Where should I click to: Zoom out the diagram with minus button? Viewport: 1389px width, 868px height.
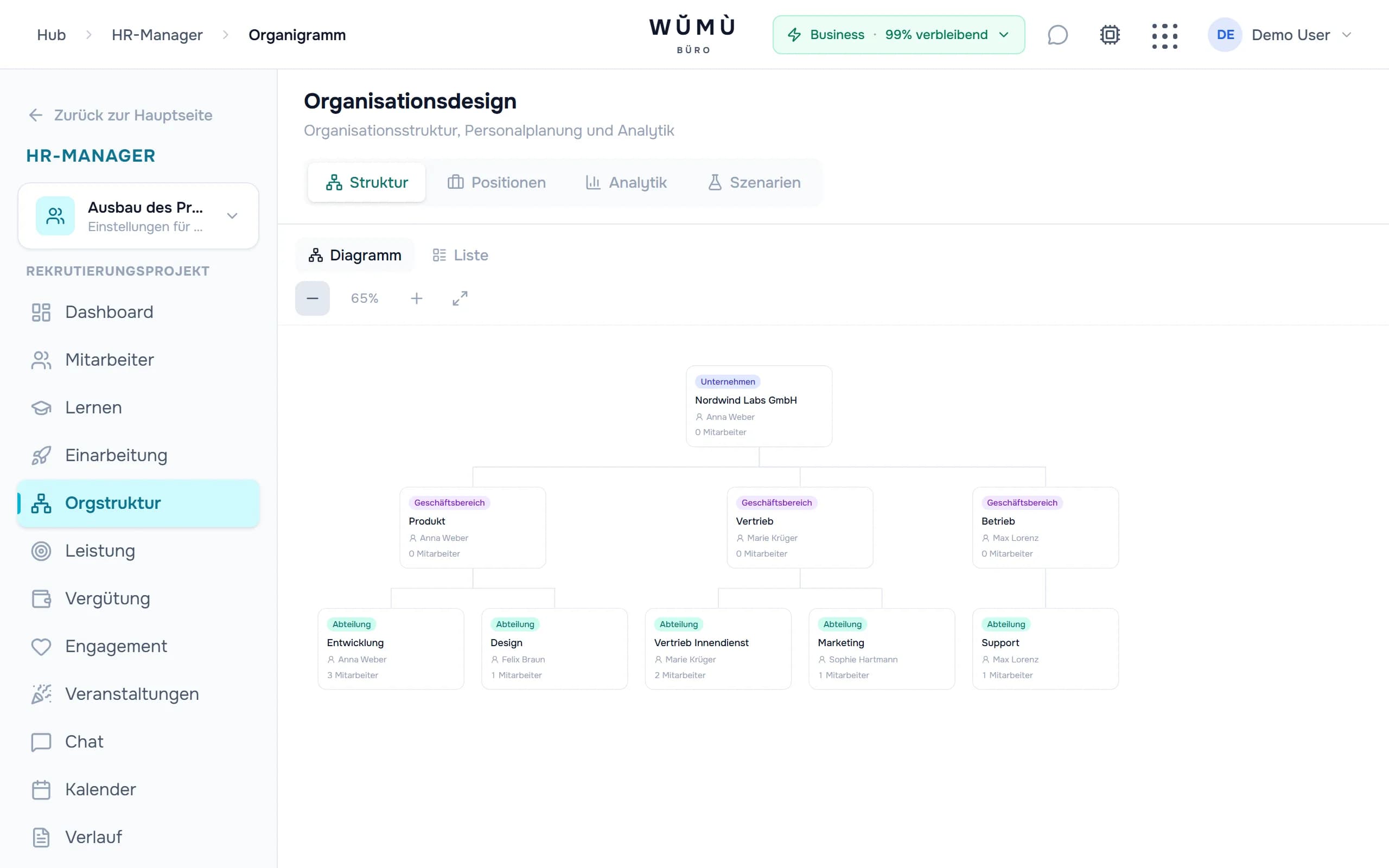click(x=312, y=298)
